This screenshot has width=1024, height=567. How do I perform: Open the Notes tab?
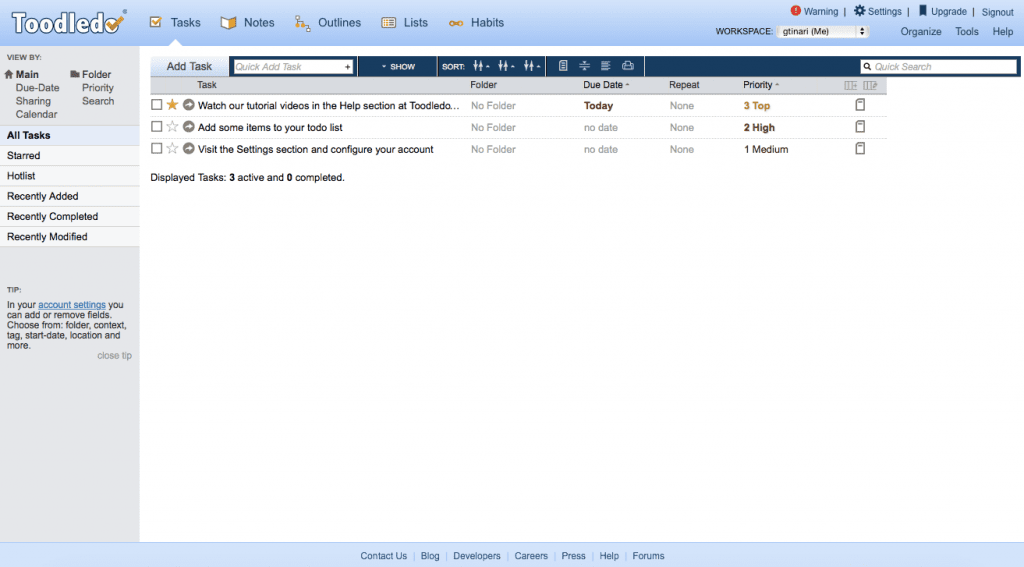(x=247, y=22)
